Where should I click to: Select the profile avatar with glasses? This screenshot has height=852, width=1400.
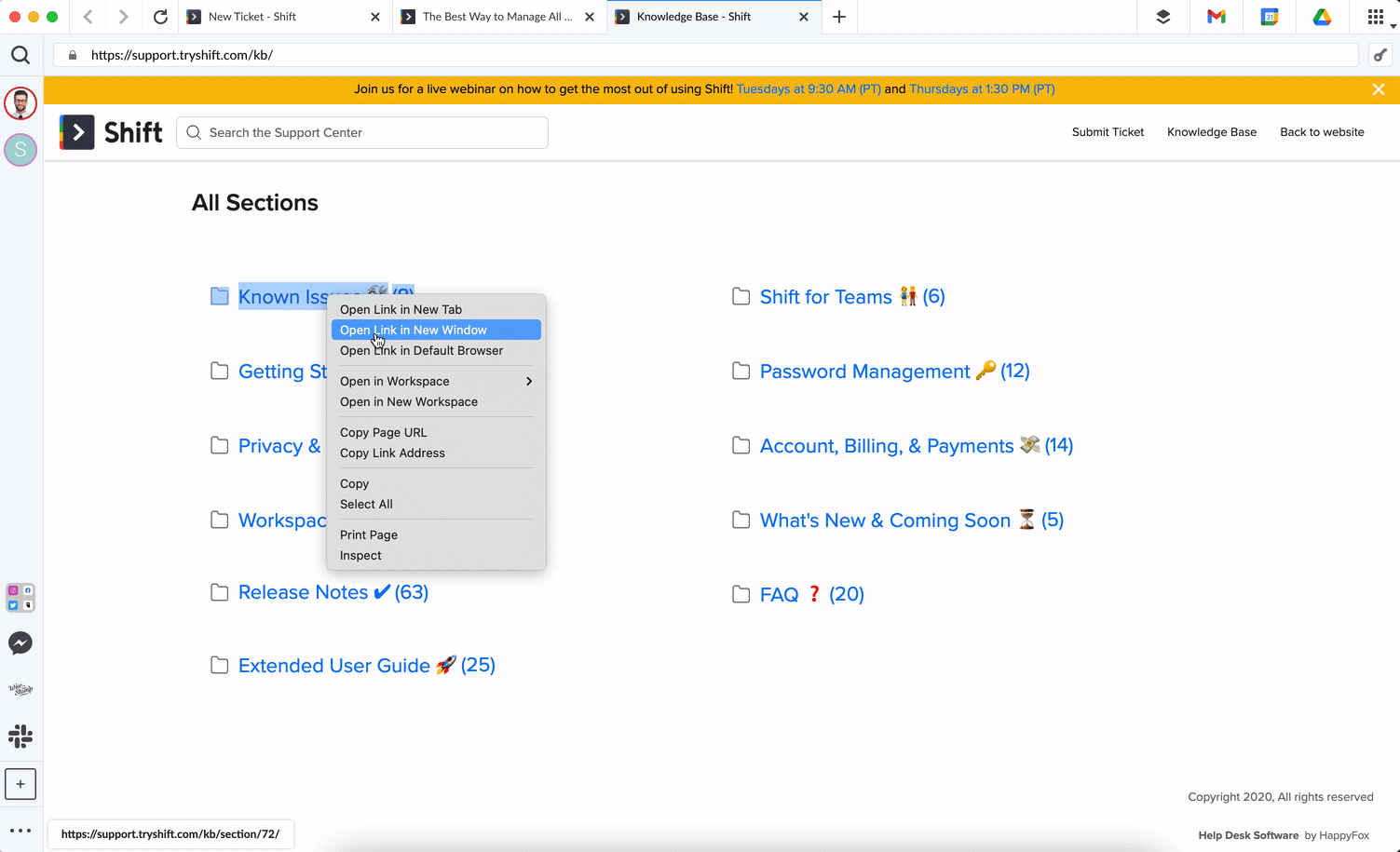coord(20,103)
